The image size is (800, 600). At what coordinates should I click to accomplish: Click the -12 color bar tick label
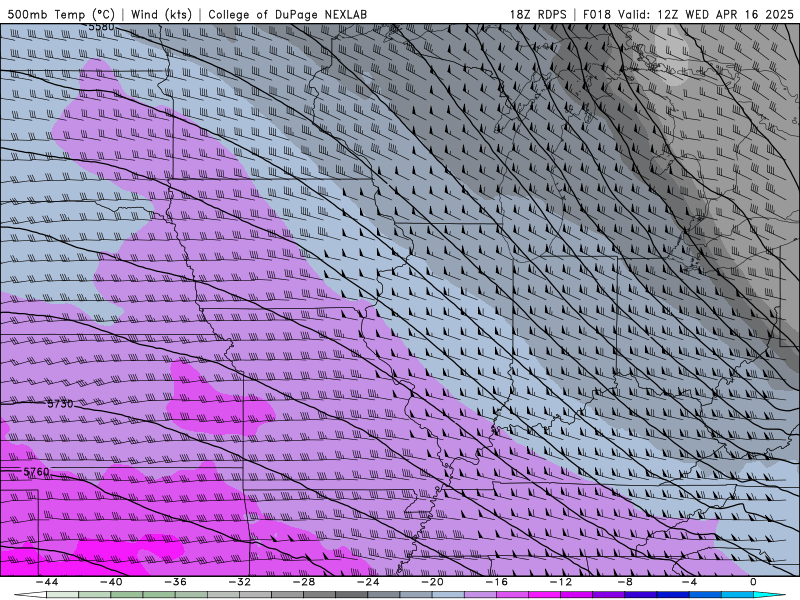pyautogui.click(x=561, y=582)
